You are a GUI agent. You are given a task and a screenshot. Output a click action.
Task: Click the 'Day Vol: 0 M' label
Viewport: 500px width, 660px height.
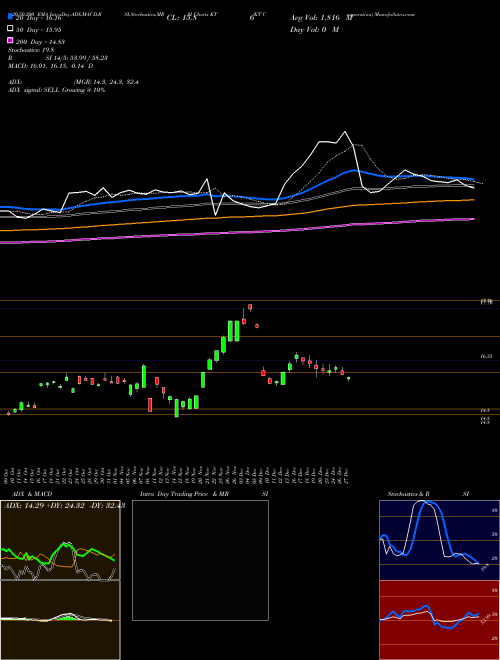click(314, 29)
